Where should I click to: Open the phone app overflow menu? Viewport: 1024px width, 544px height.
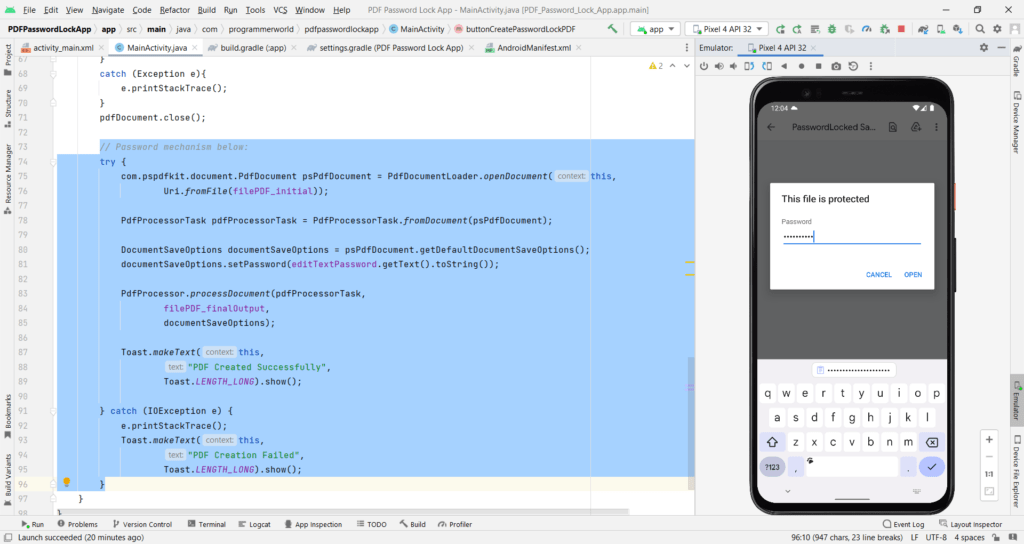pos(936,127)
